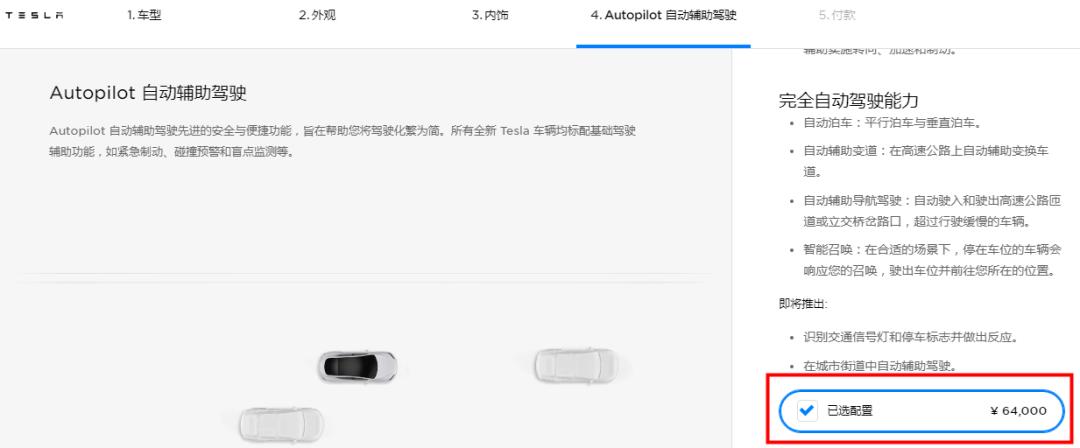The height and width of the screenshot is (448, 1080).
Task: Click the 完全自动驾驶能力 section heading
Action: pyautogui.click(x=849, y=101)
